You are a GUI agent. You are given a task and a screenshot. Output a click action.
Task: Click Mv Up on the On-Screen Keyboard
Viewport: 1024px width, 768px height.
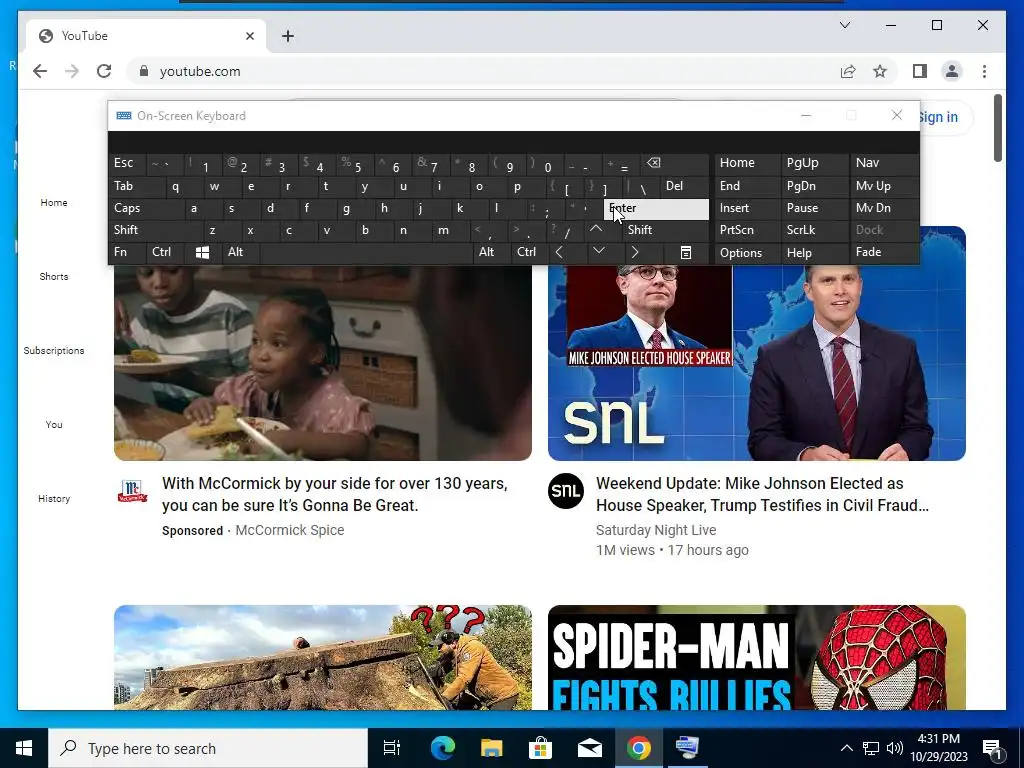point(884,186)
